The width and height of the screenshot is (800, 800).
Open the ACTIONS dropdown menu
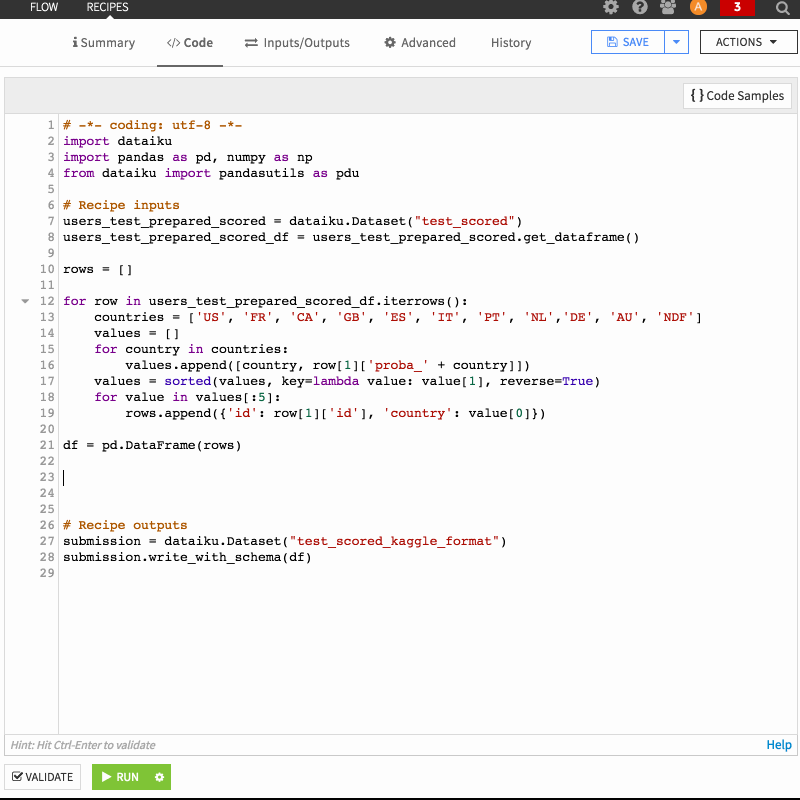(747, 42)
